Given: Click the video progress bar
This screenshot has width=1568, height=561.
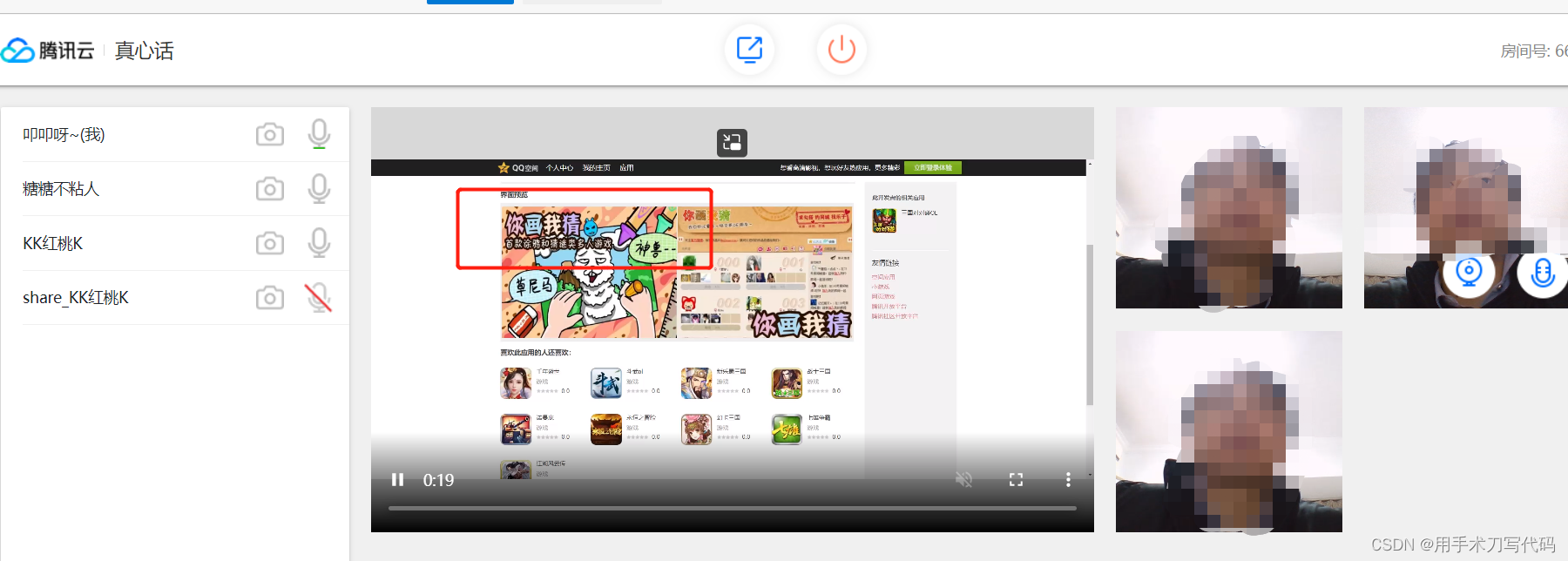Looking at the screenshot, I should 732,508.
